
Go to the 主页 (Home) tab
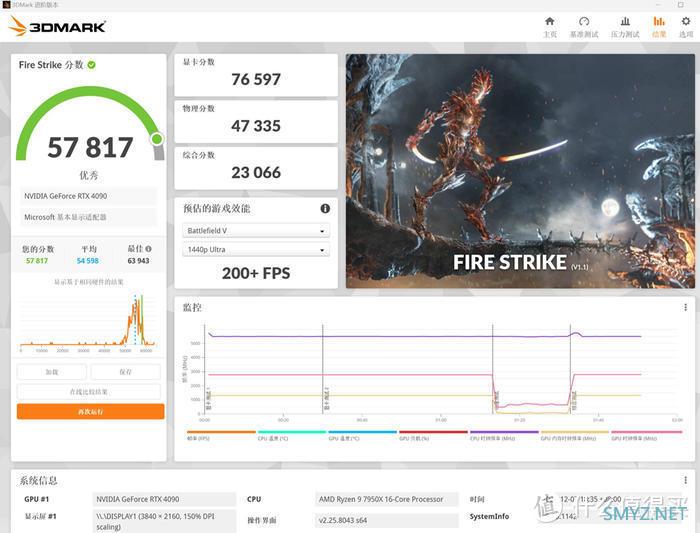tap(549, 26)
